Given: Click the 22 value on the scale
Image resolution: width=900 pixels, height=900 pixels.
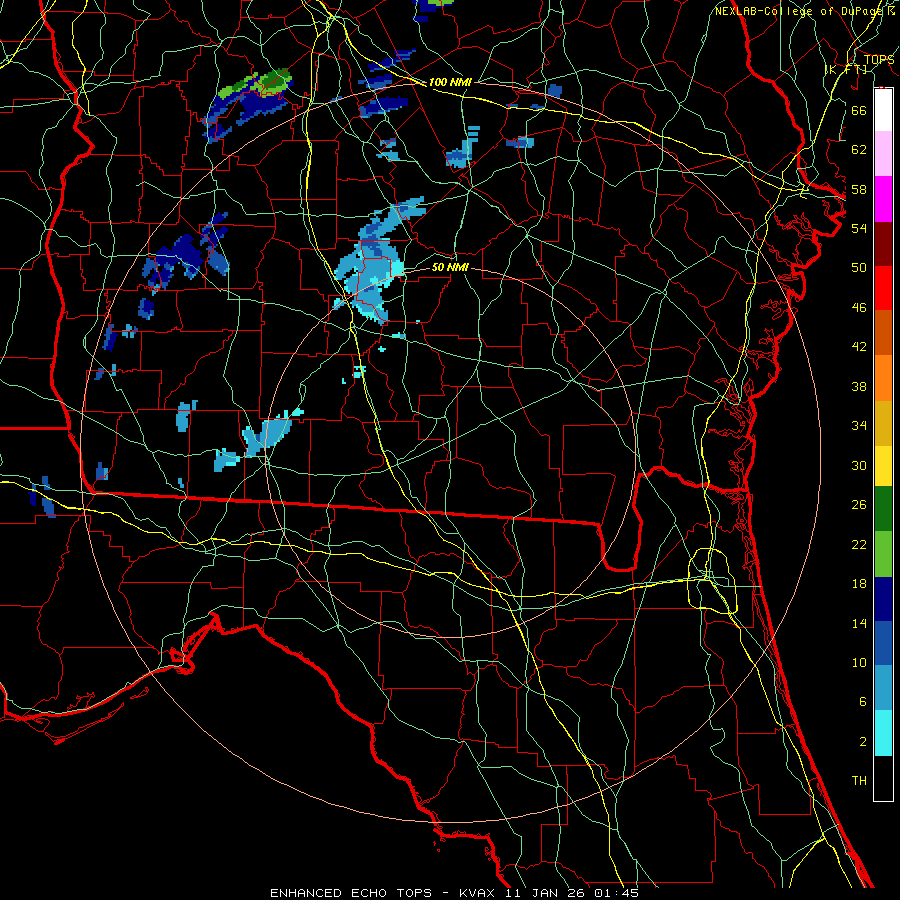Looking at the screenshot, I should [x=859, y=544].
